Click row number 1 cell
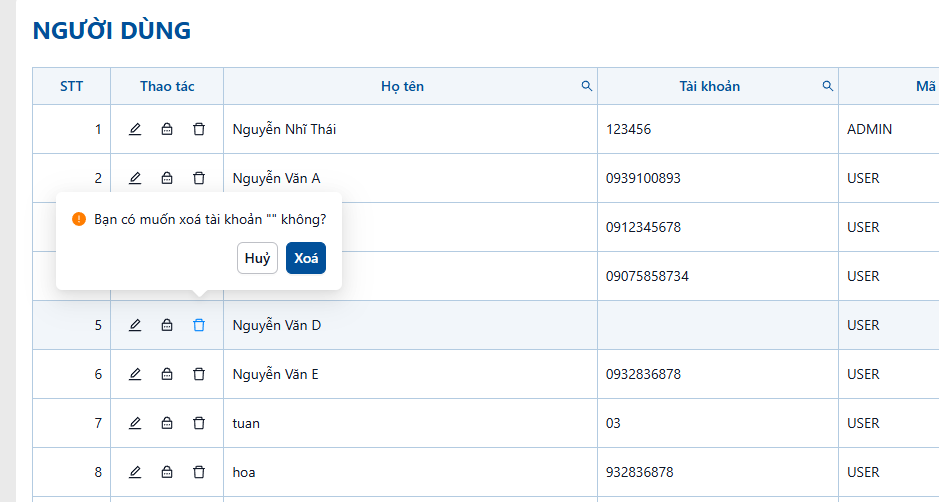This screenshot has height=502, width=939. pos(72,129)
